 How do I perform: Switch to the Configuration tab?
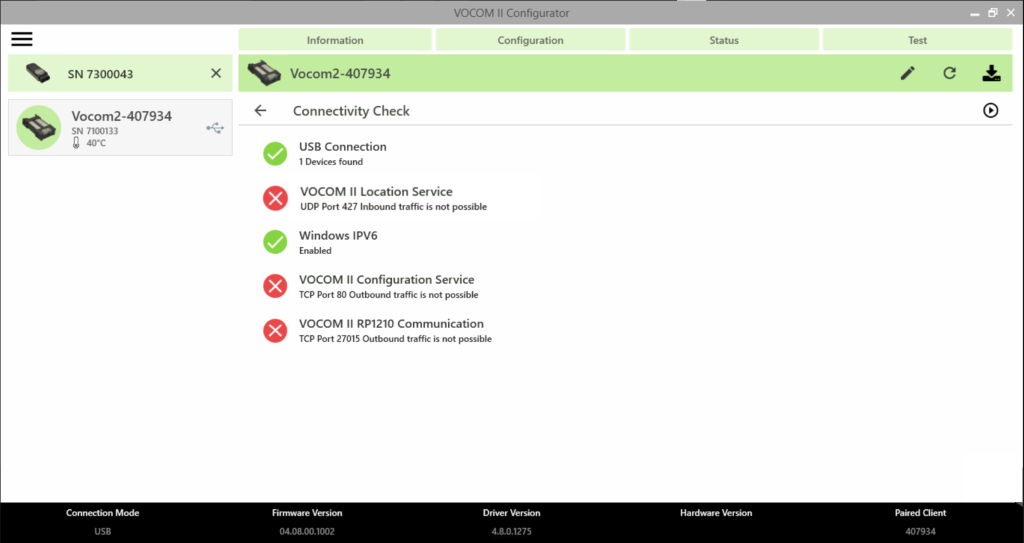(530, 40)
